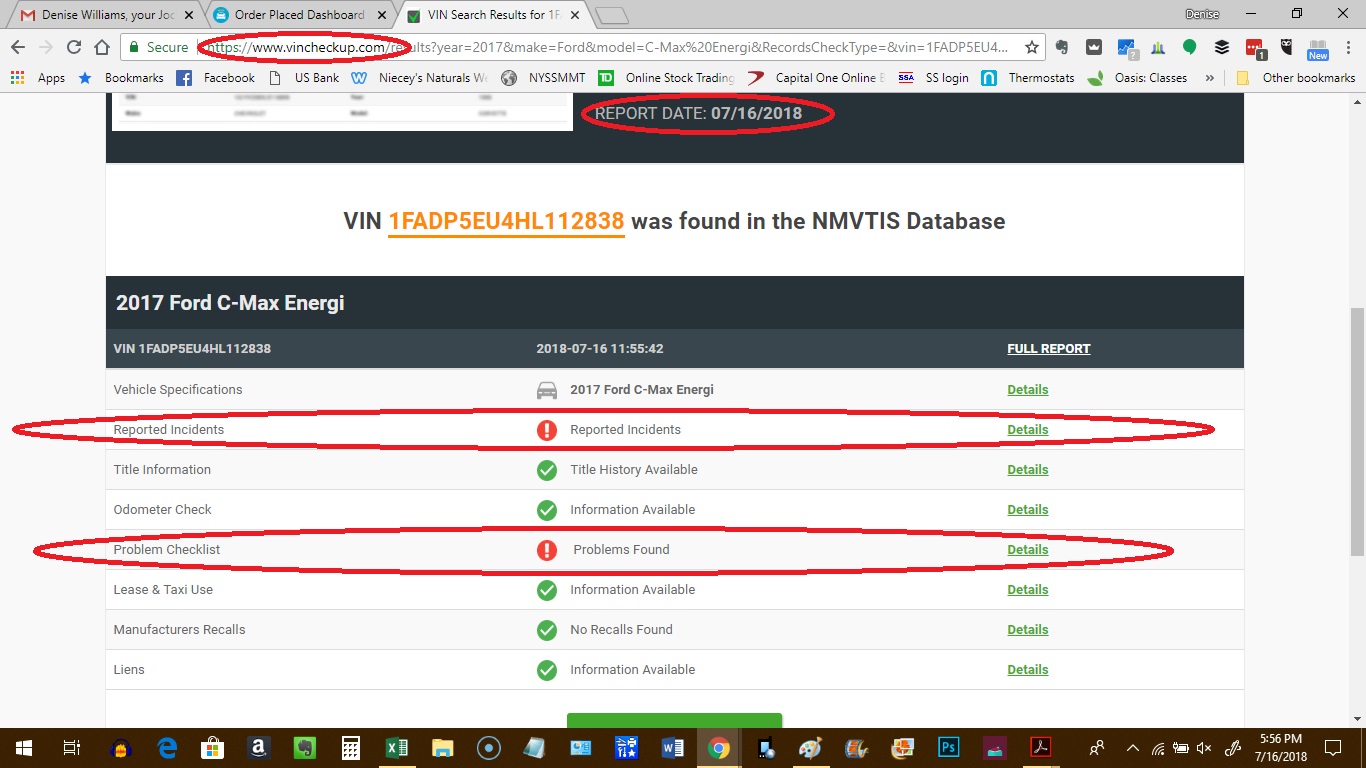This screenshot has height=768, width=1366.
Task: Click the 'Odometer Check' row label
Action: pyautogui.click(x=163, y=510)
